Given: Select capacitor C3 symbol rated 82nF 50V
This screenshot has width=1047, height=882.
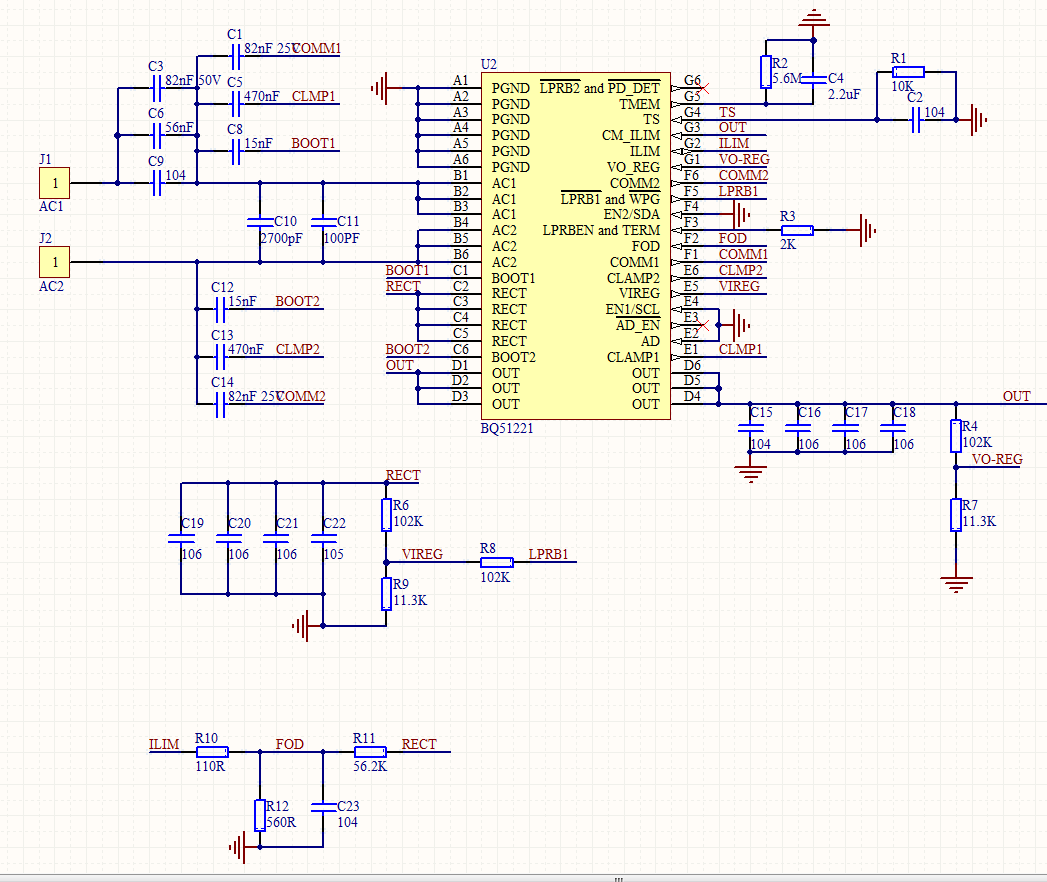Looking at the screenshot, I should point(156,88).
